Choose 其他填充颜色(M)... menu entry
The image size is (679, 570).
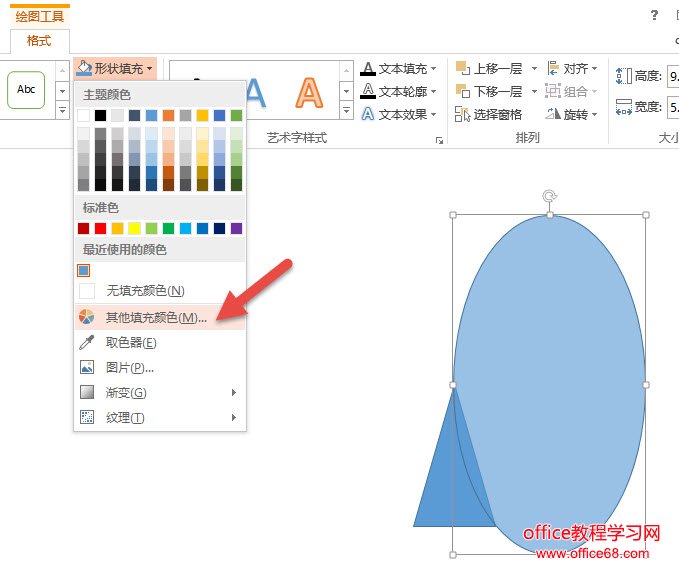click(x=159, y=317)
